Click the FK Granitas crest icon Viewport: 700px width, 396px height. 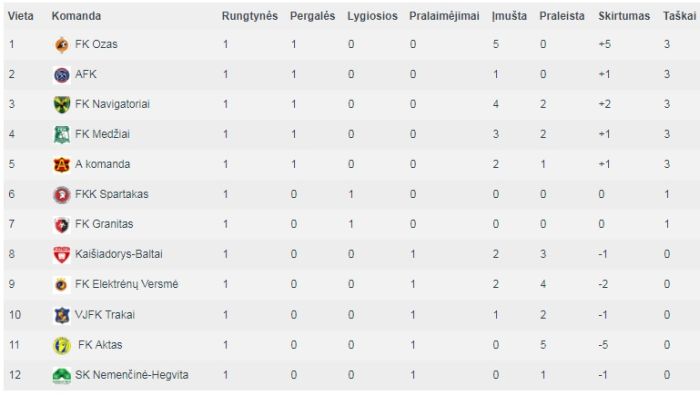(x=62, y=225)
